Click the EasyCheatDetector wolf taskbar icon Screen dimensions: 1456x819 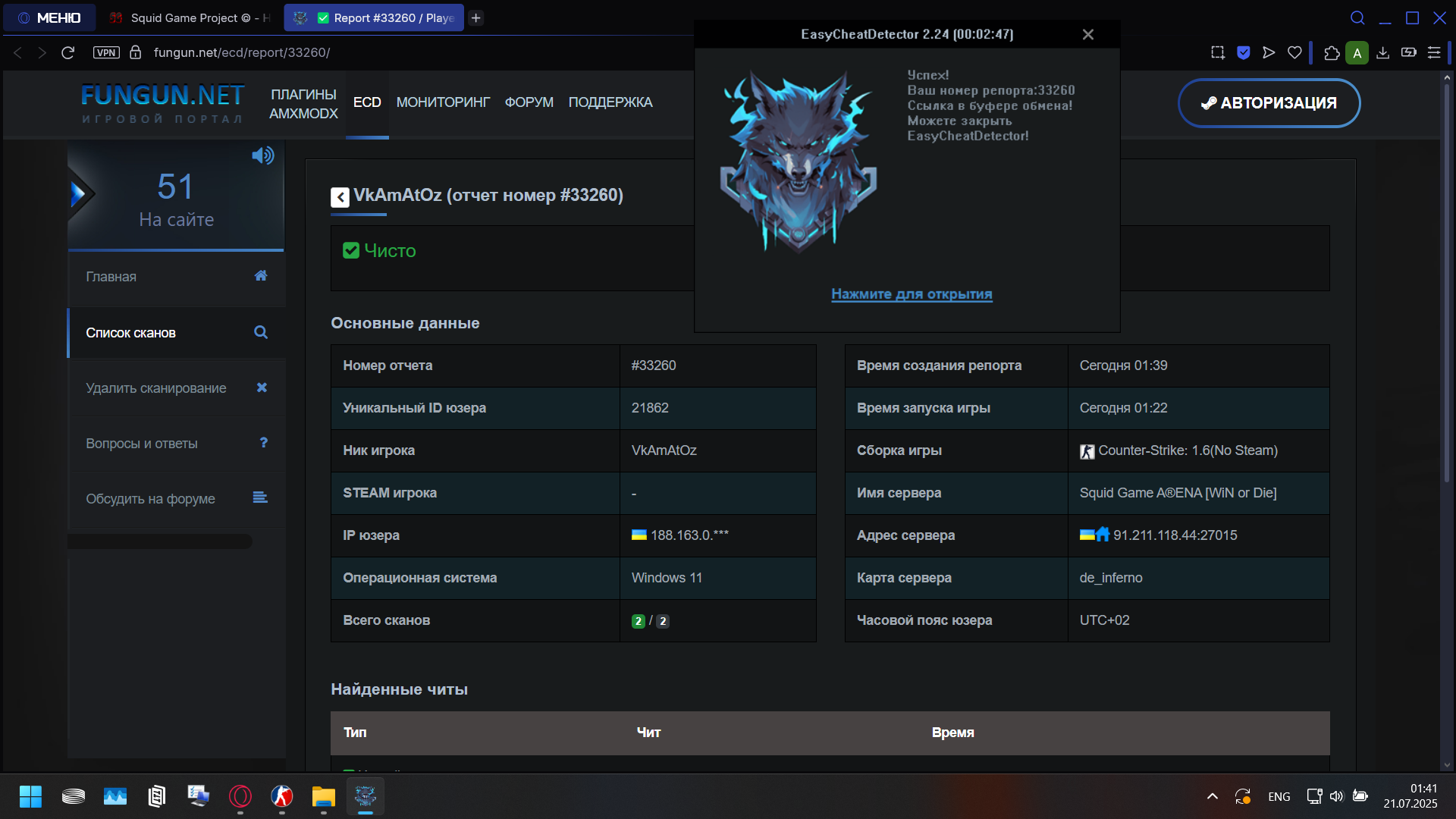pos(366,796)
